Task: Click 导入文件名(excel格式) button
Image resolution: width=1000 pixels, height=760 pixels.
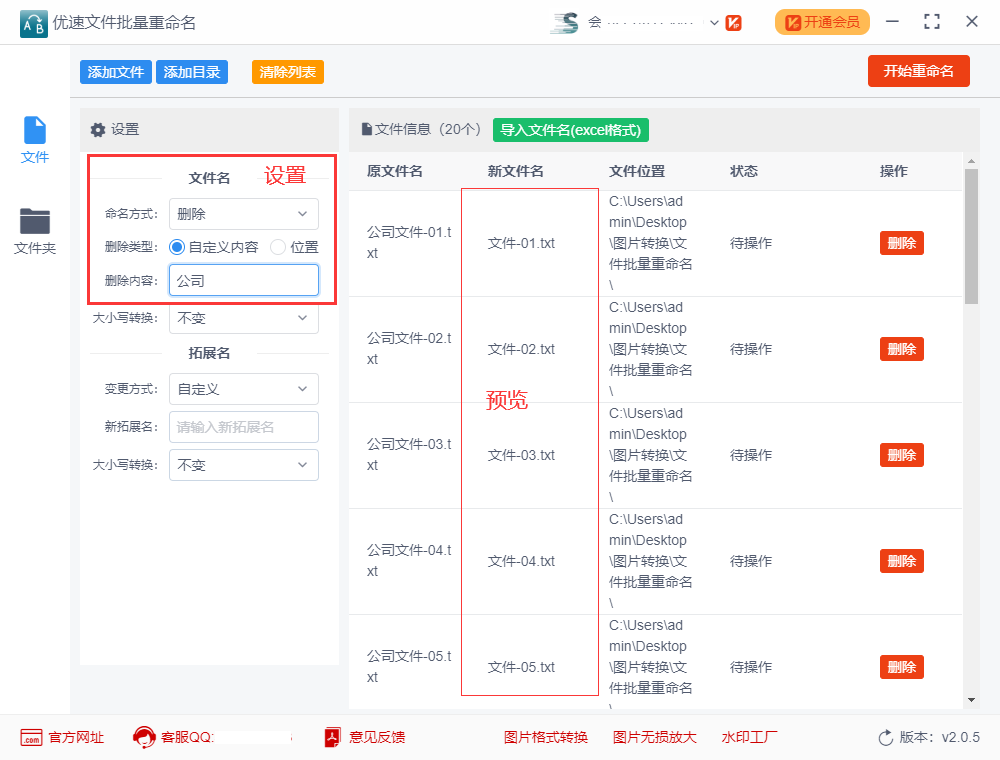Action: 570,130
